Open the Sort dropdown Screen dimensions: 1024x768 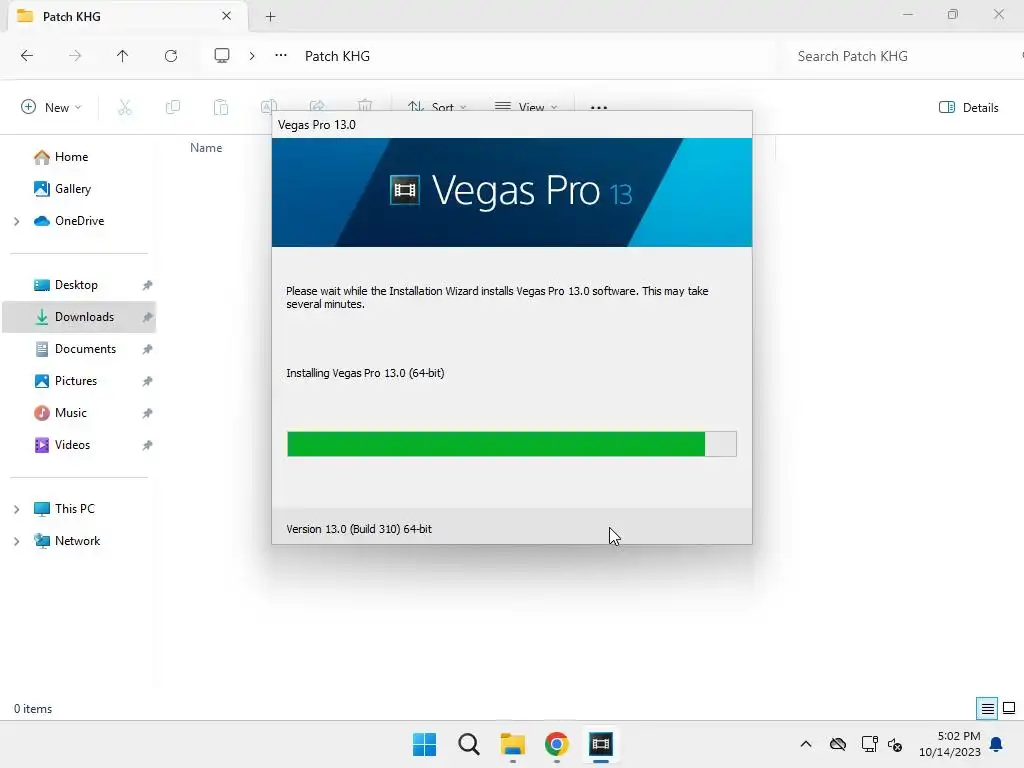436,106
